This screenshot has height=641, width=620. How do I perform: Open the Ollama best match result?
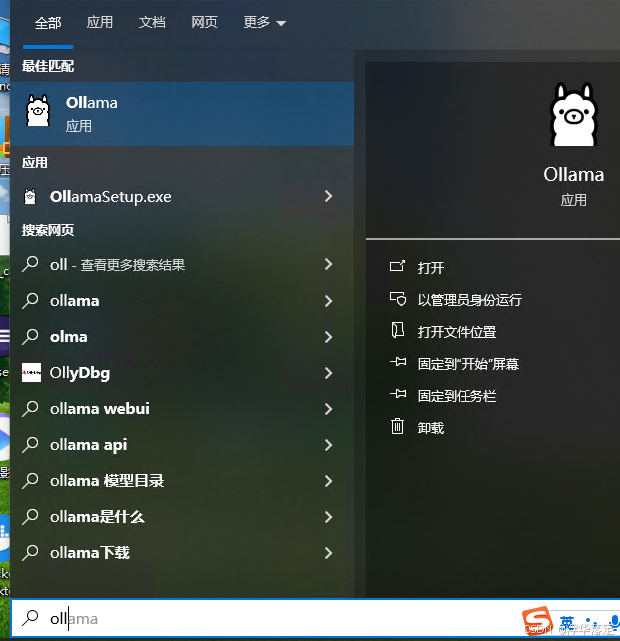[182, 114]
